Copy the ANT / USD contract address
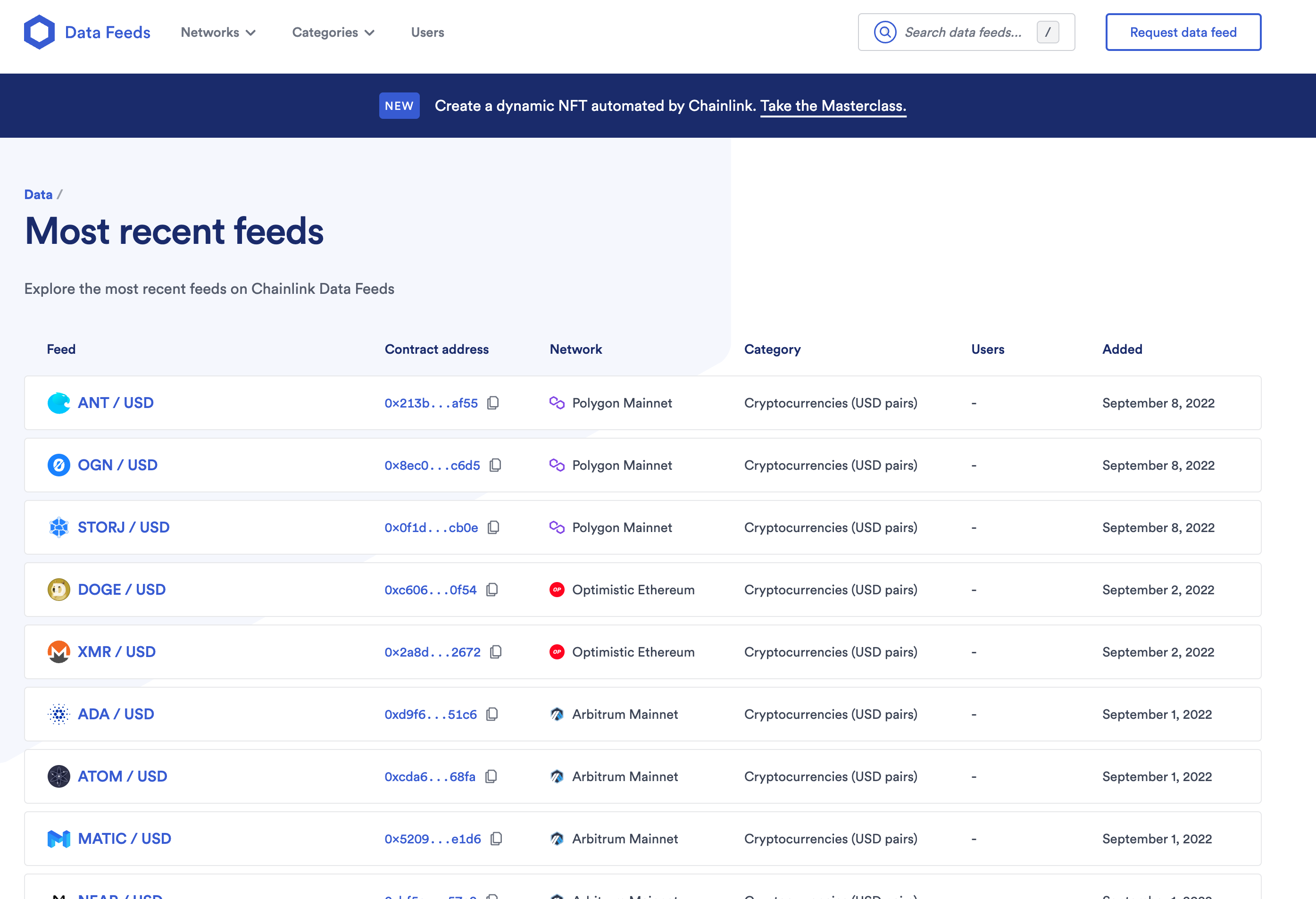Viewport: 1316px width, 899px height. [x=493, y=403]
